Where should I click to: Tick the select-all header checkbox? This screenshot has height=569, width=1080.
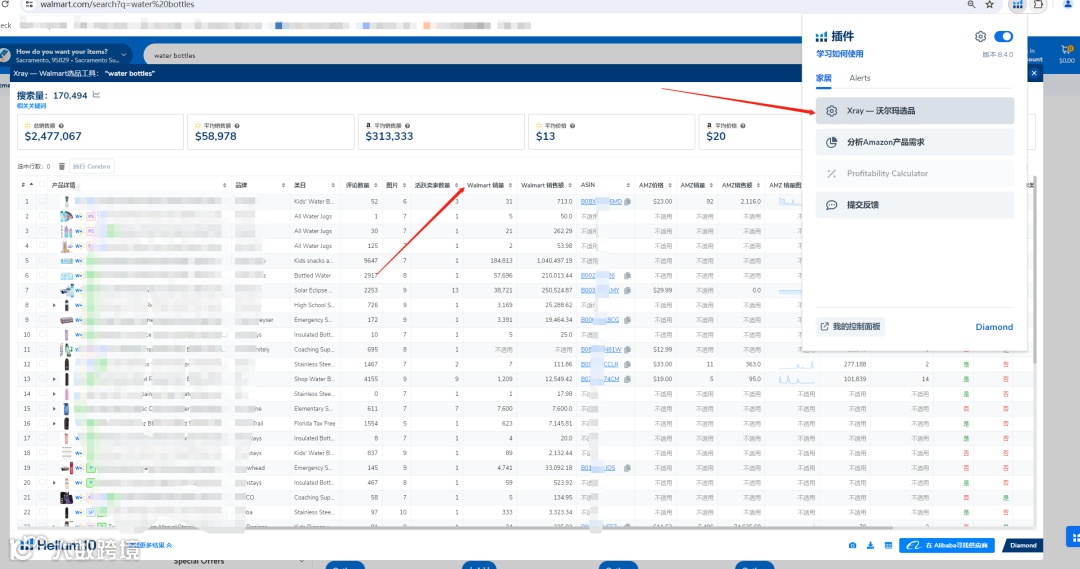point(42,185)
